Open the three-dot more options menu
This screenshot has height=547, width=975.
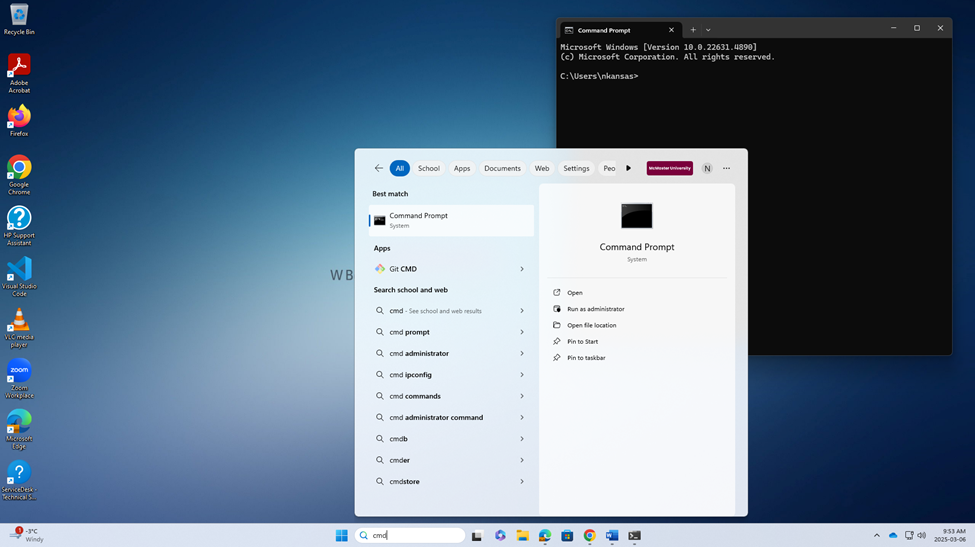(727, 169)
